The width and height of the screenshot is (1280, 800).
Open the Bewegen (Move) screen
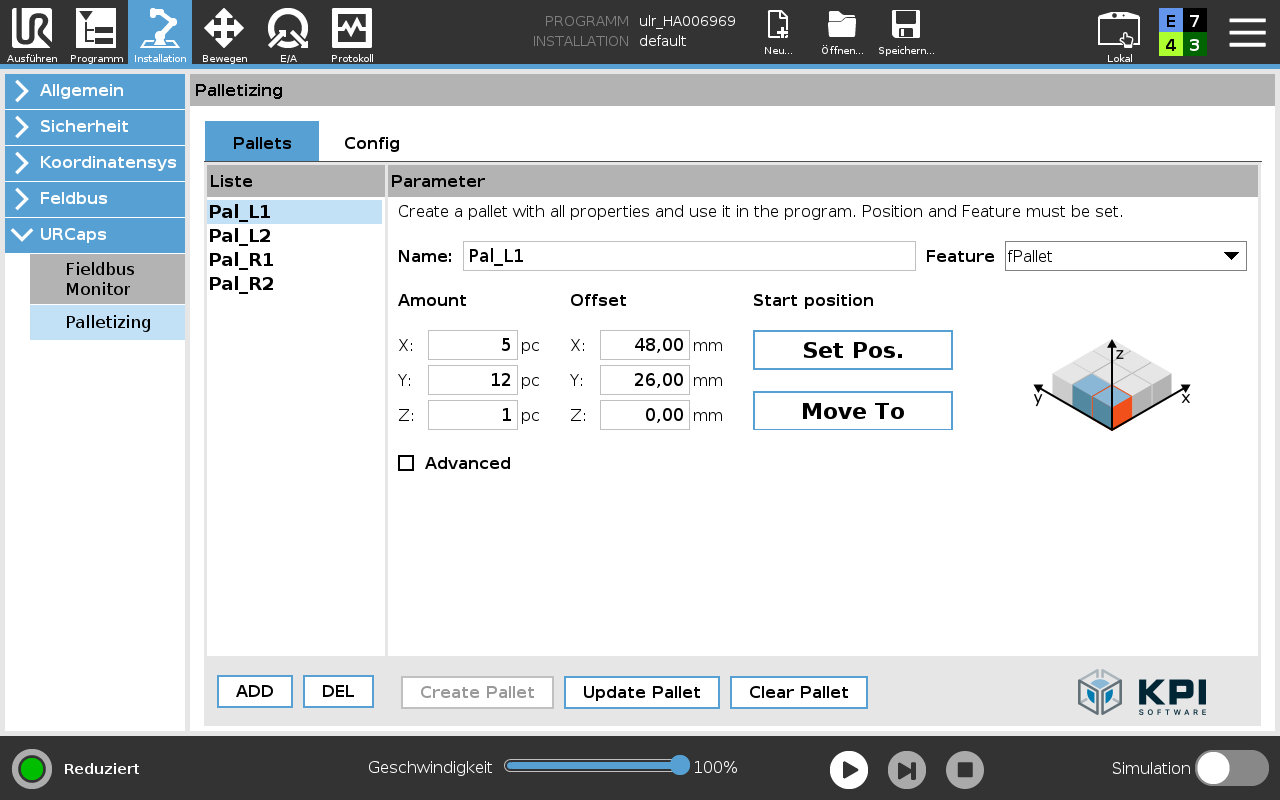point(224,33)
